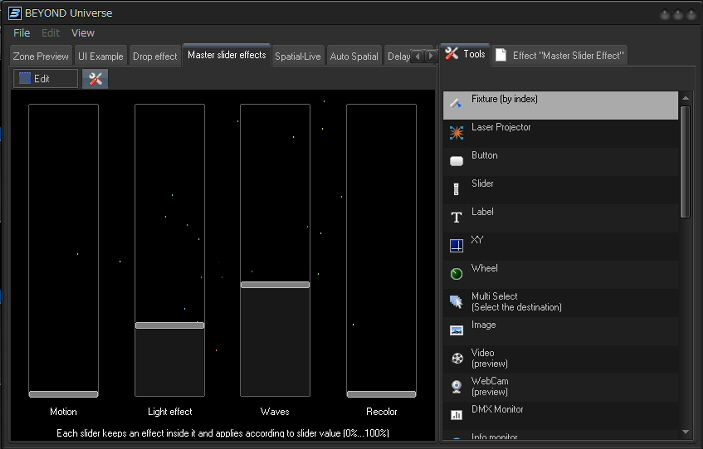Image resolution: width=703 pixels, height=449 pixels.
Task: Choose the Slider tool icon
Action: tap(456, 189)
